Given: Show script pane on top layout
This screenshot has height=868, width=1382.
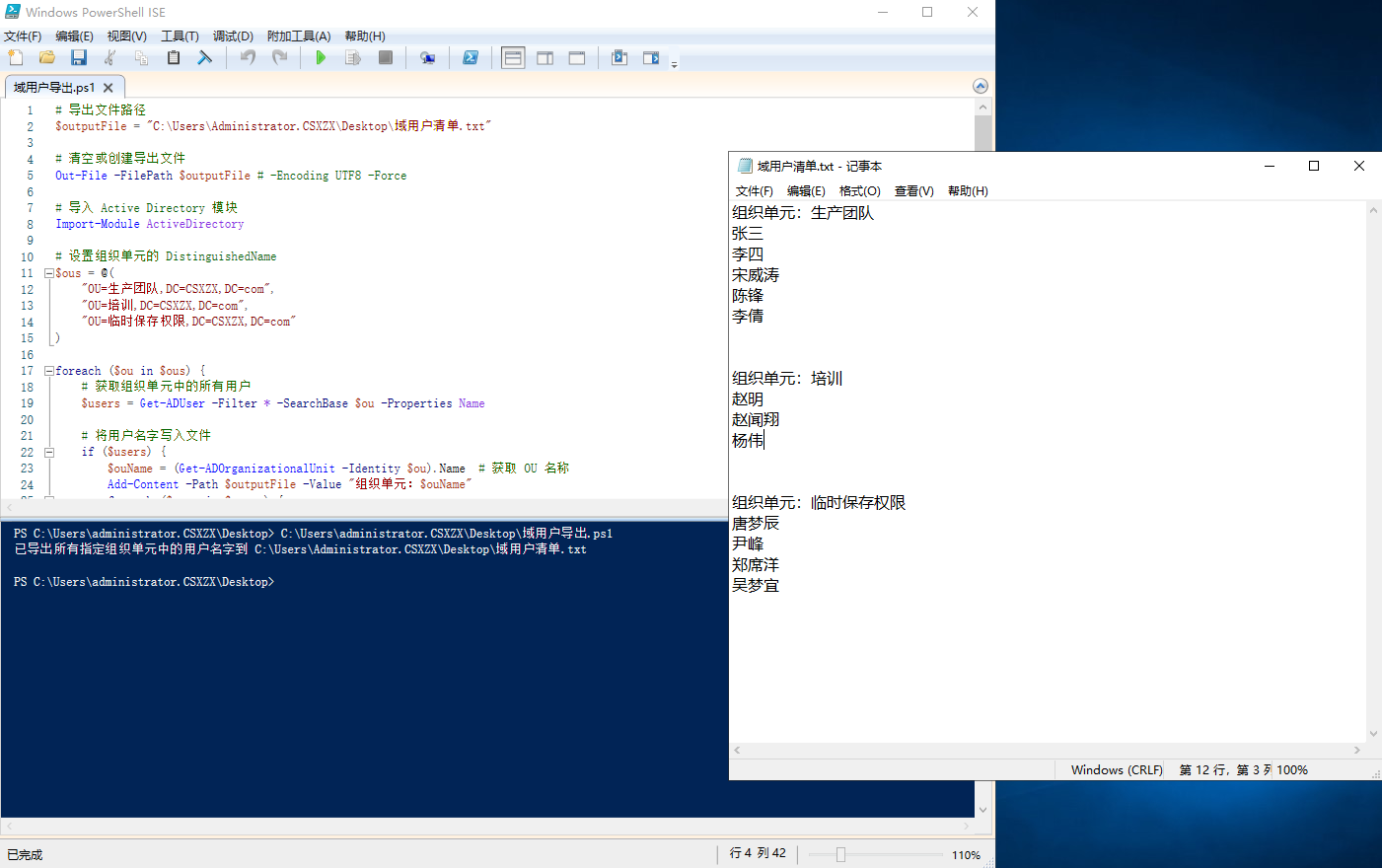Looking at the screenshot, I should coord(513,58).
